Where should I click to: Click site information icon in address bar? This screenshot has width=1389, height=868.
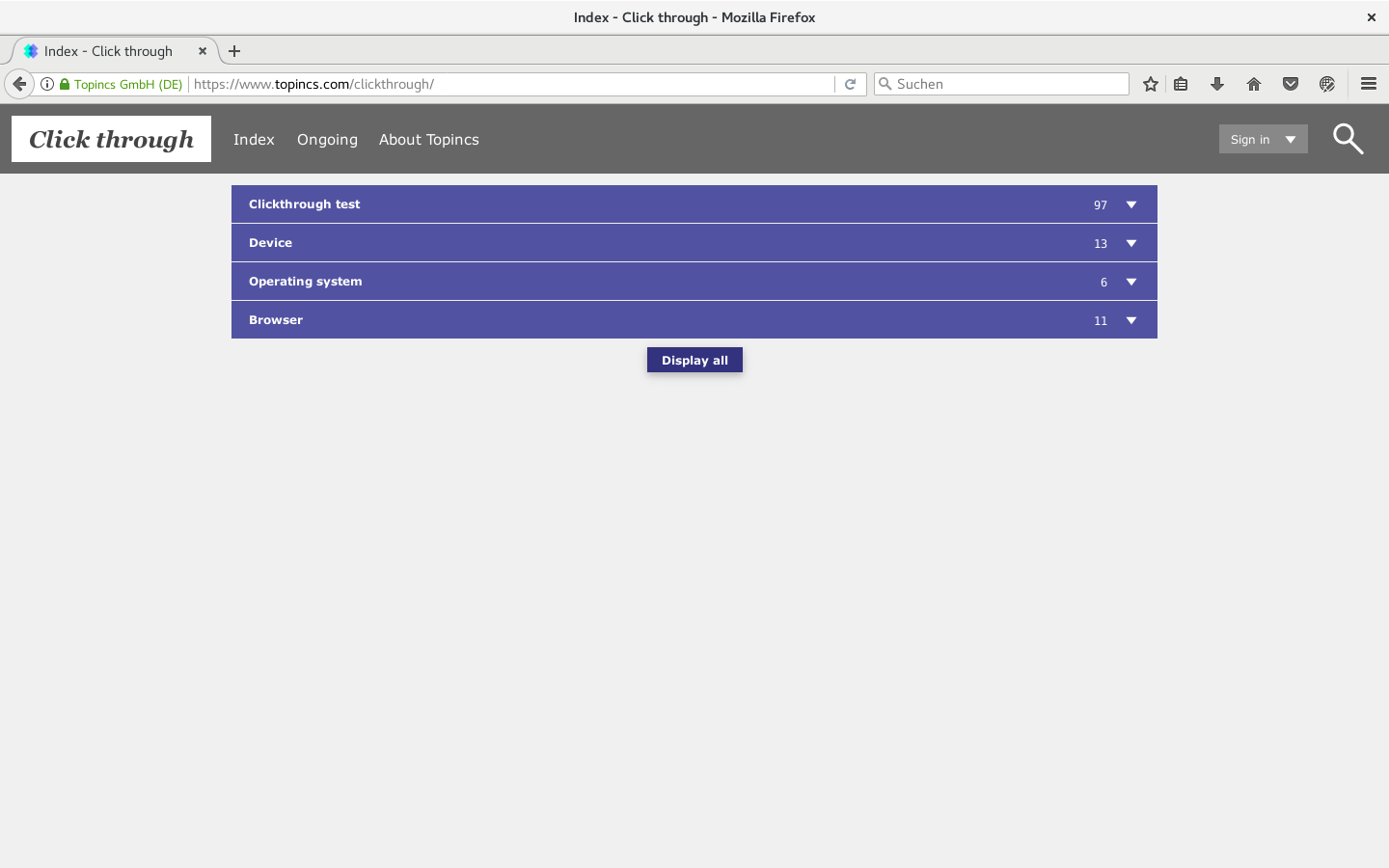click(x=47, y=84)
